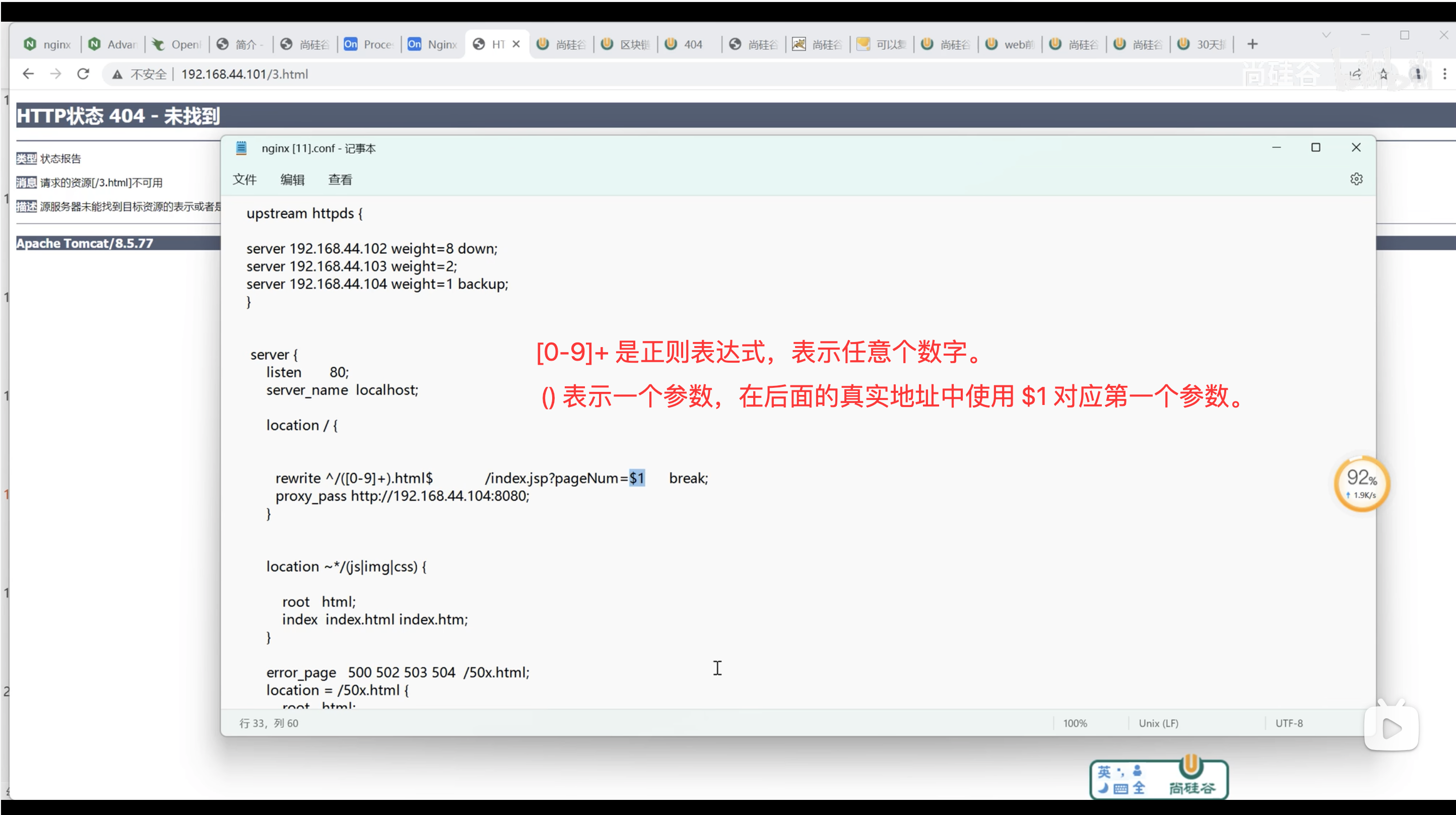Open the 编辑 menu in Notepad
Screen dimensions: 1456x815
[292, 180]
